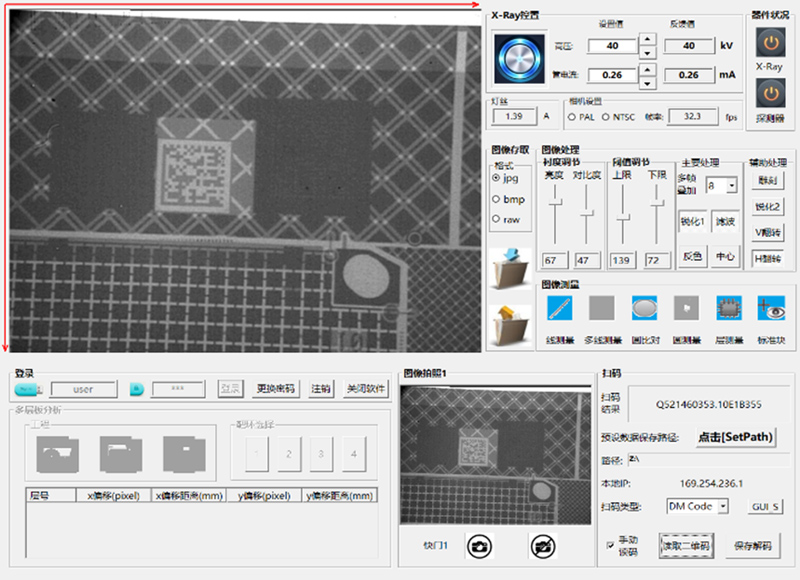Click the shutter camera icon under the snapshot
Image resolution: width=800 pixels, height=580 pixels.
tap(481, 545)
